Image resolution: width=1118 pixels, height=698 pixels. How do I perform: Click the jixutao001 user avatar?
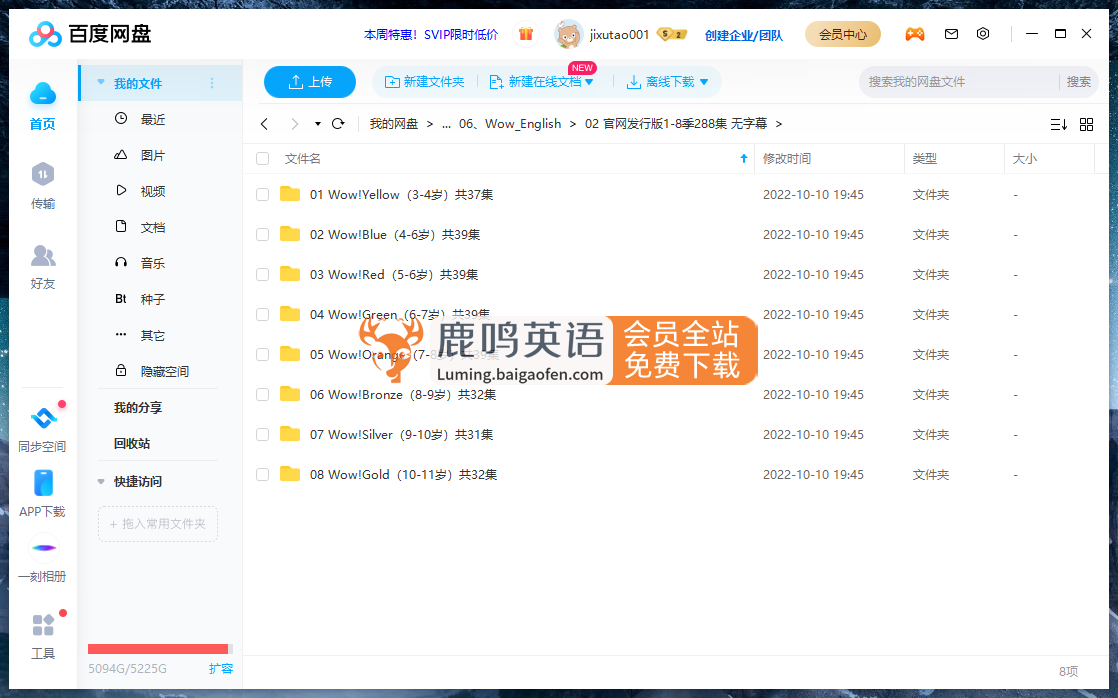coord(568,34)
